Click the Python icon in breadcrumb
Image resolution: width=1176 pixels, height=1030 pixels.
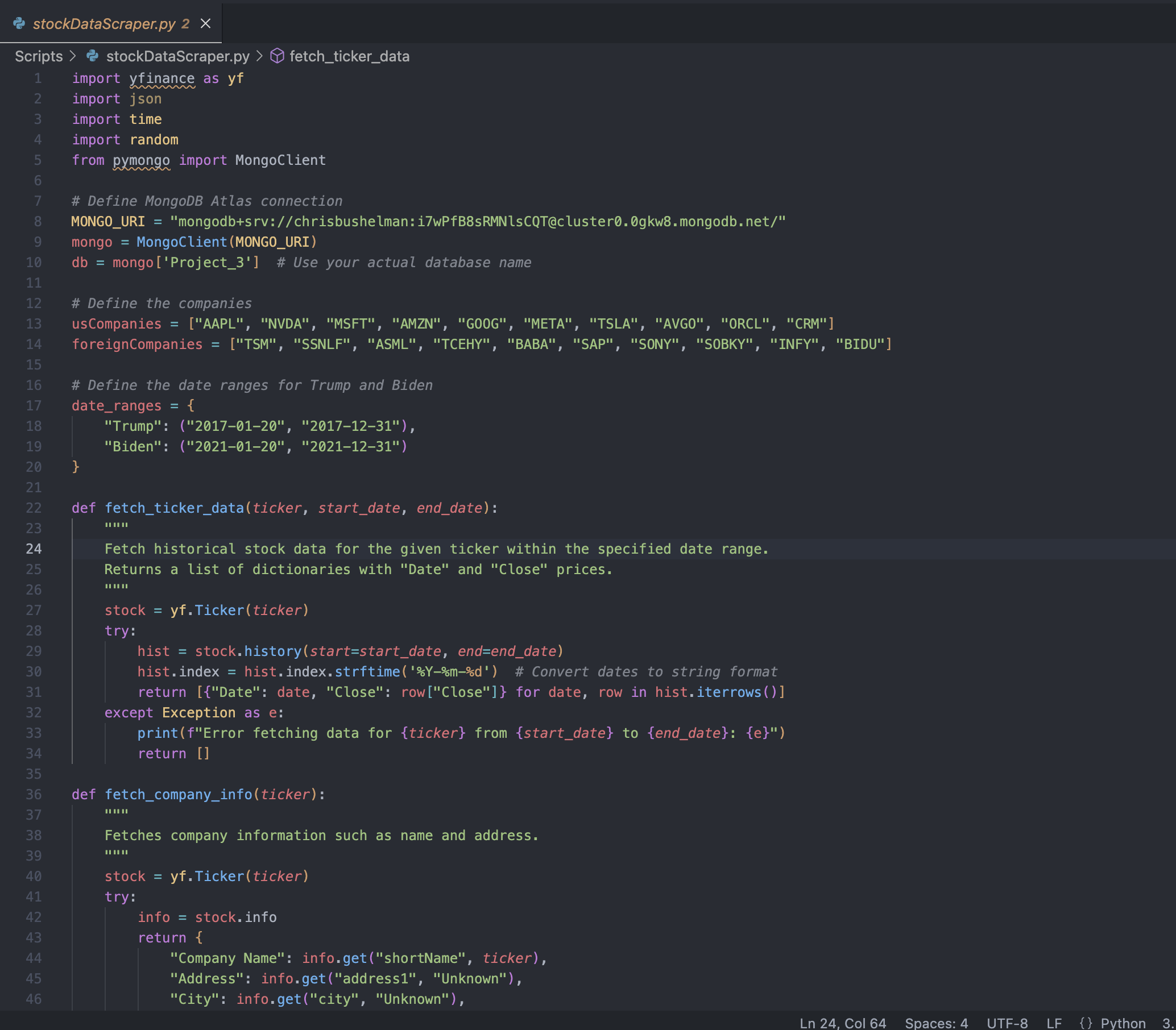(93, 56)
